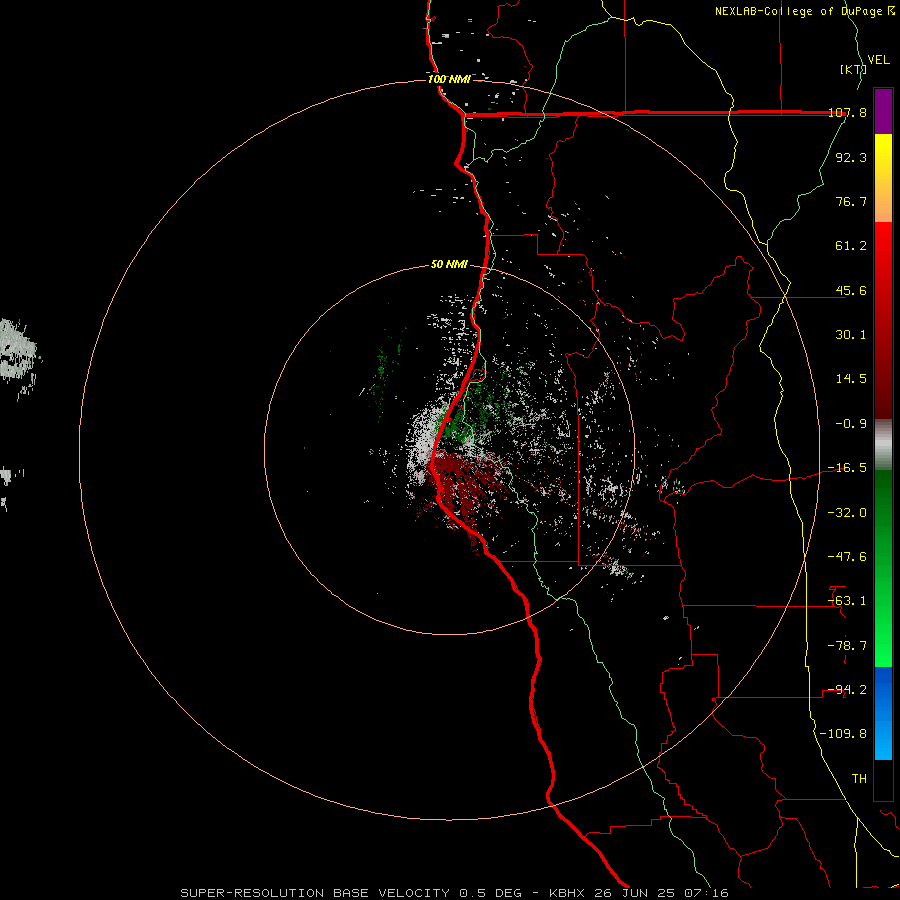Viewport: 900px width, 900px height.
Task: Click the 0.5 DEG elevation text in the caption
Action: [x=491, y=893]
